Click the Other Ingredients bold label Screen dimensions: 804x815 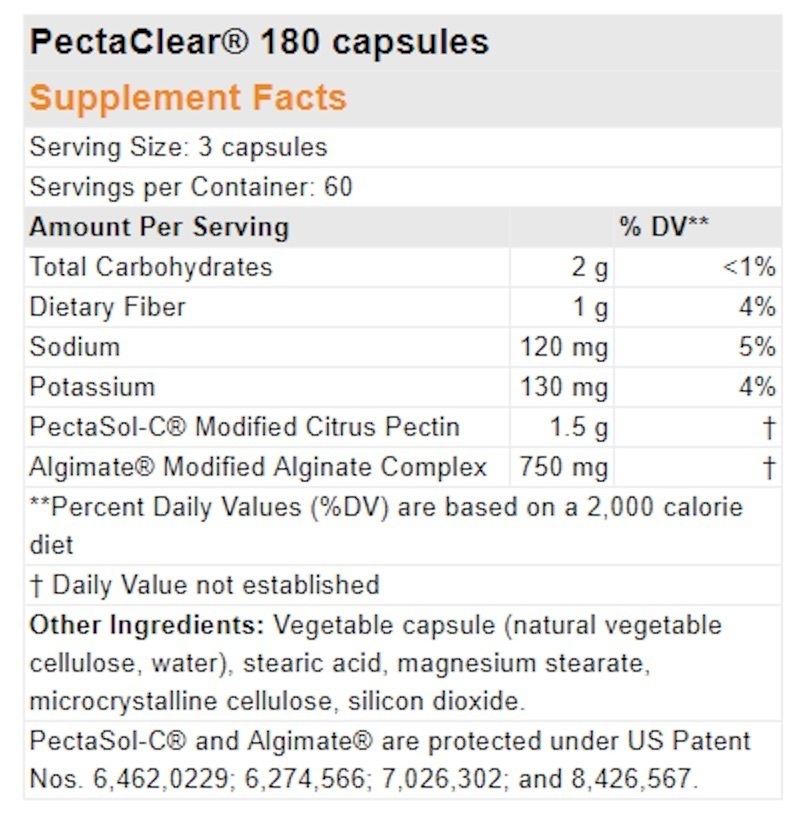tap(147, 625)
